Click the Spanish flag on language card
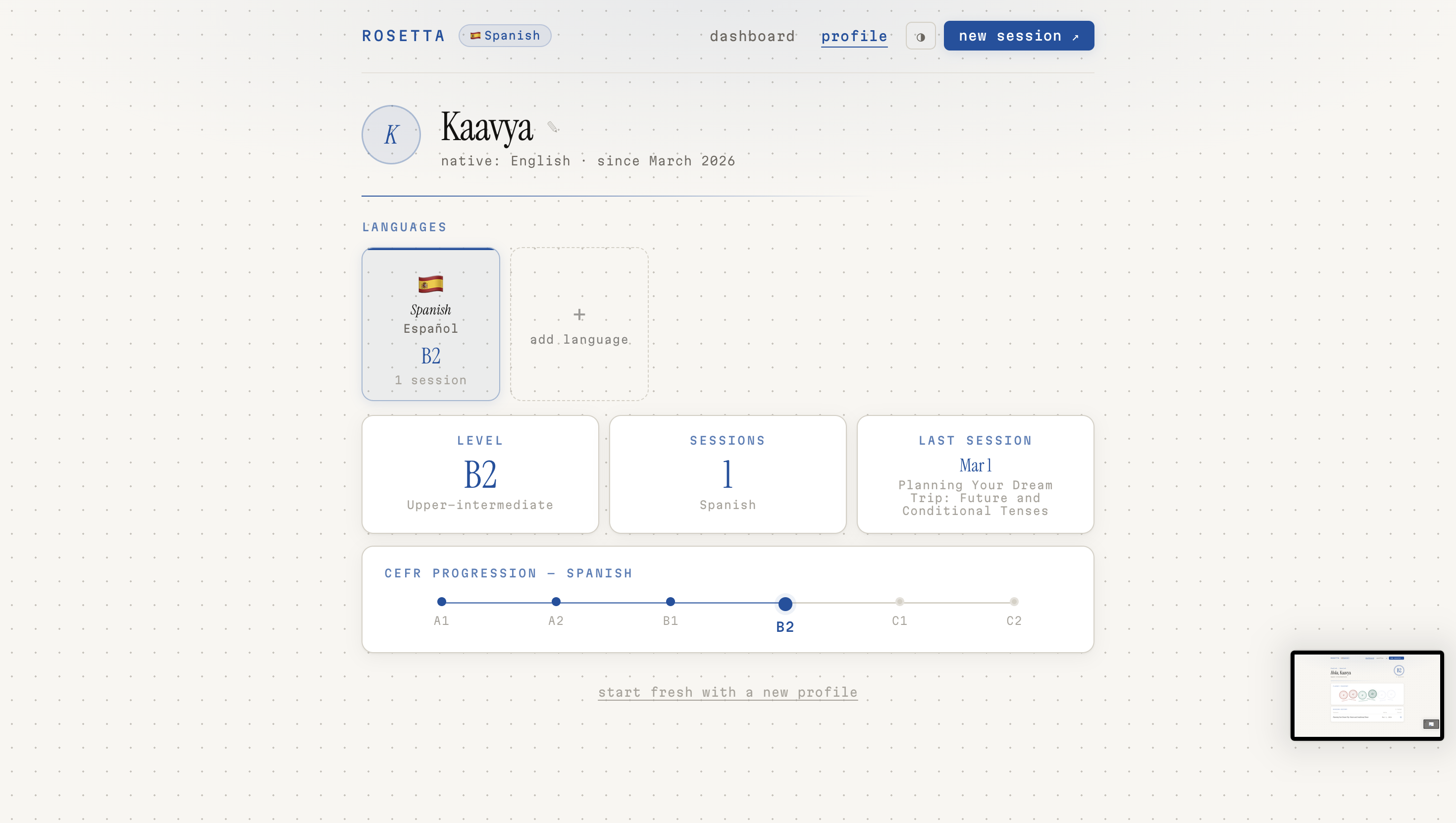This screenshot has width=1456, height=823. [430, 284]
